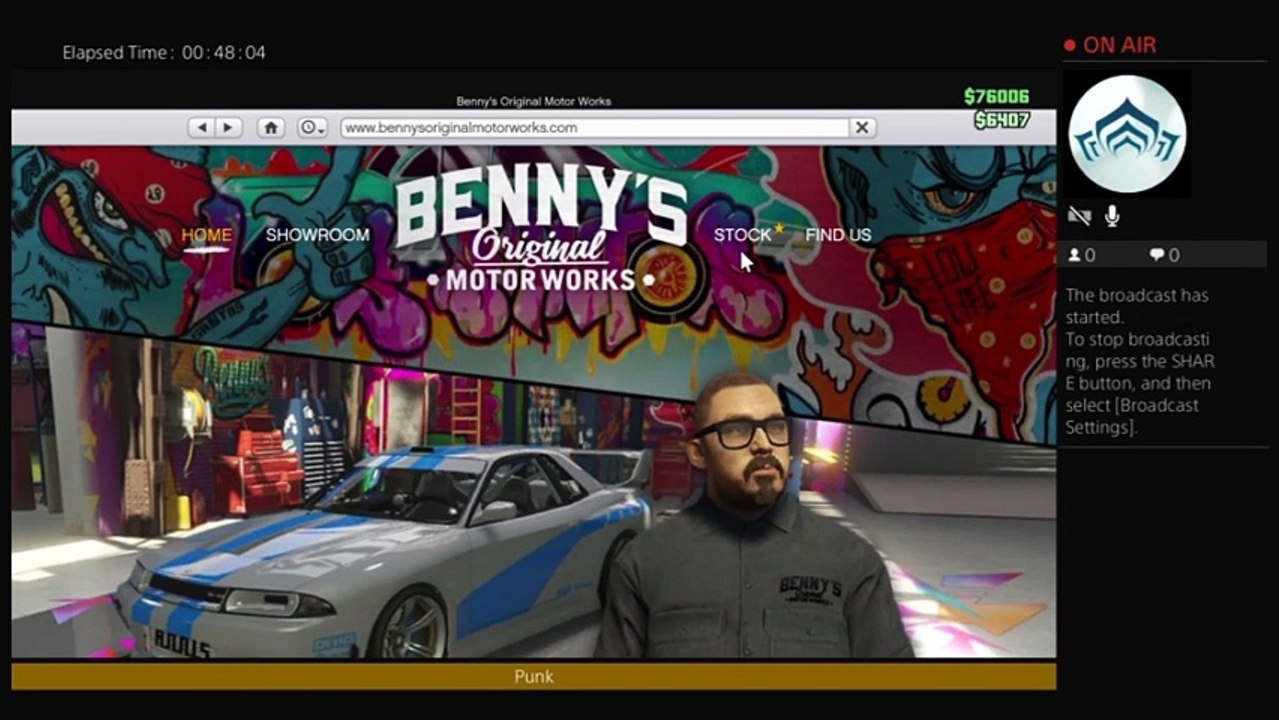Click the broadcast channel avatar icon
This screenshot has width=1279, height=720.
(1127, 134)
